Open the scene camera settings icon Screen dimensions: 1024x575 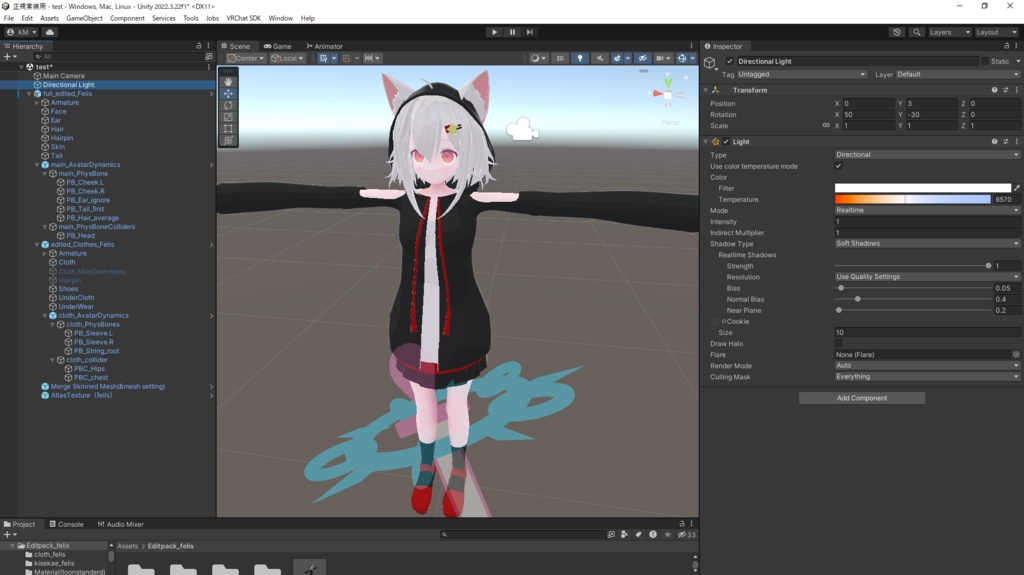[660, 58]
